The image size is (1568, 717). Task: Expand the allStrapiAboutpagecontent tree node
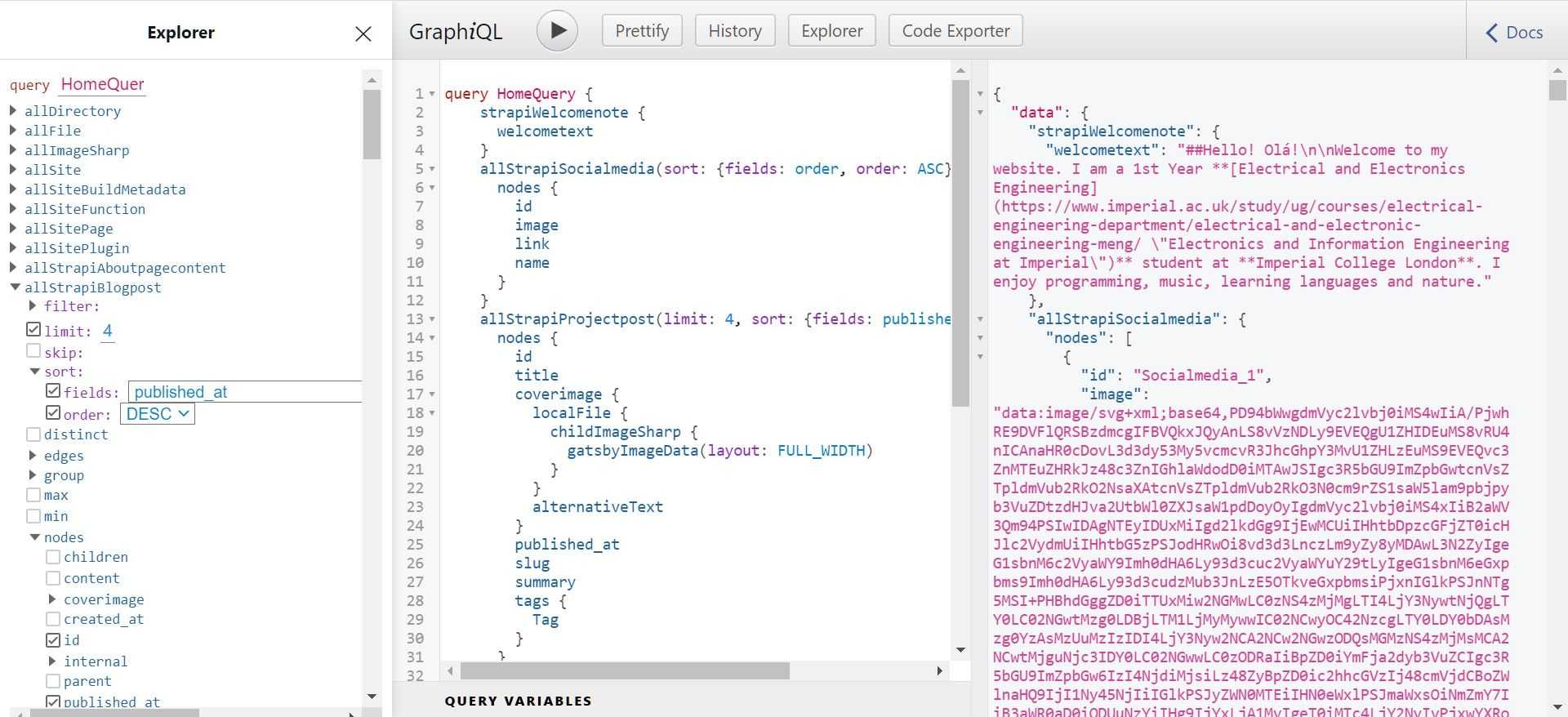(x=14, y=268)
